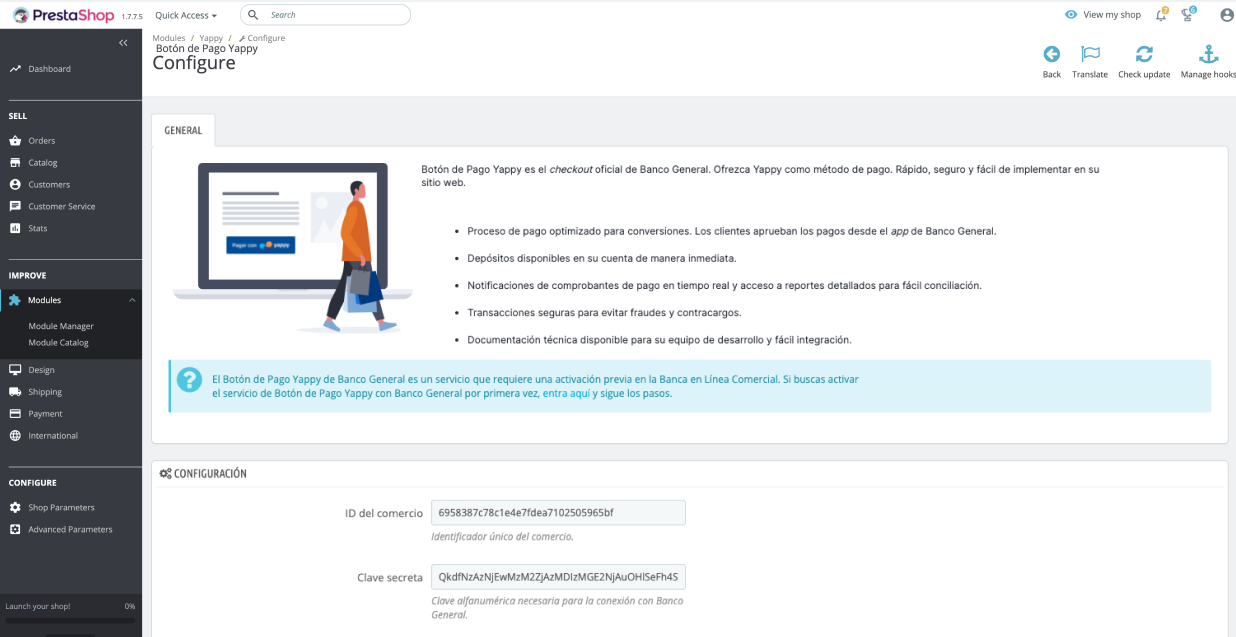The height and width of the screenshot is (637, 1236).
Task: Click the Yappy laptop illustration
Action: click(x=293, y=247)
